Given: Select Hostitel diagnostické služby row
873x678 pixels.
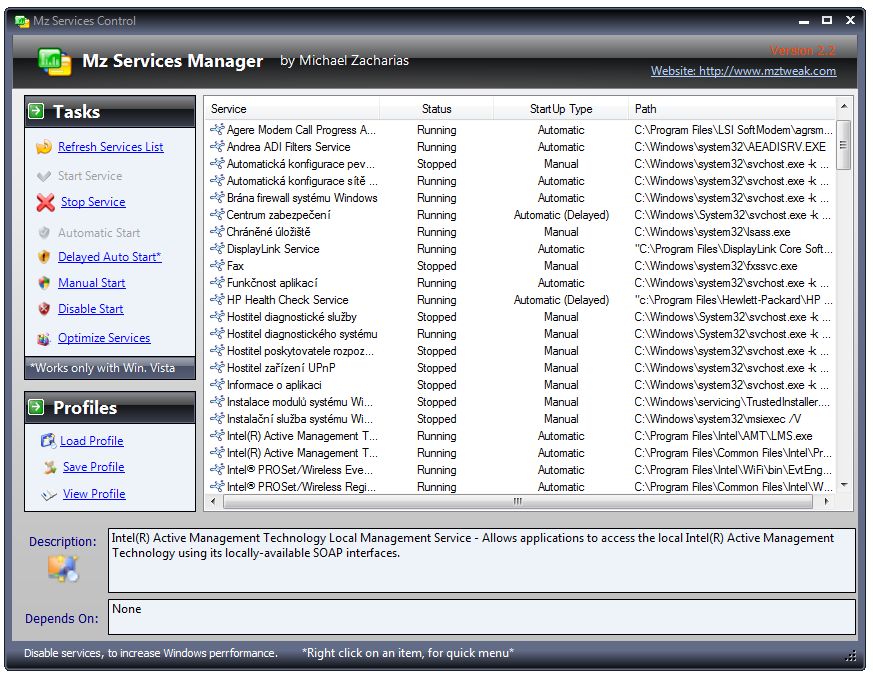Looking at the screenshot, I should (521, 317).
